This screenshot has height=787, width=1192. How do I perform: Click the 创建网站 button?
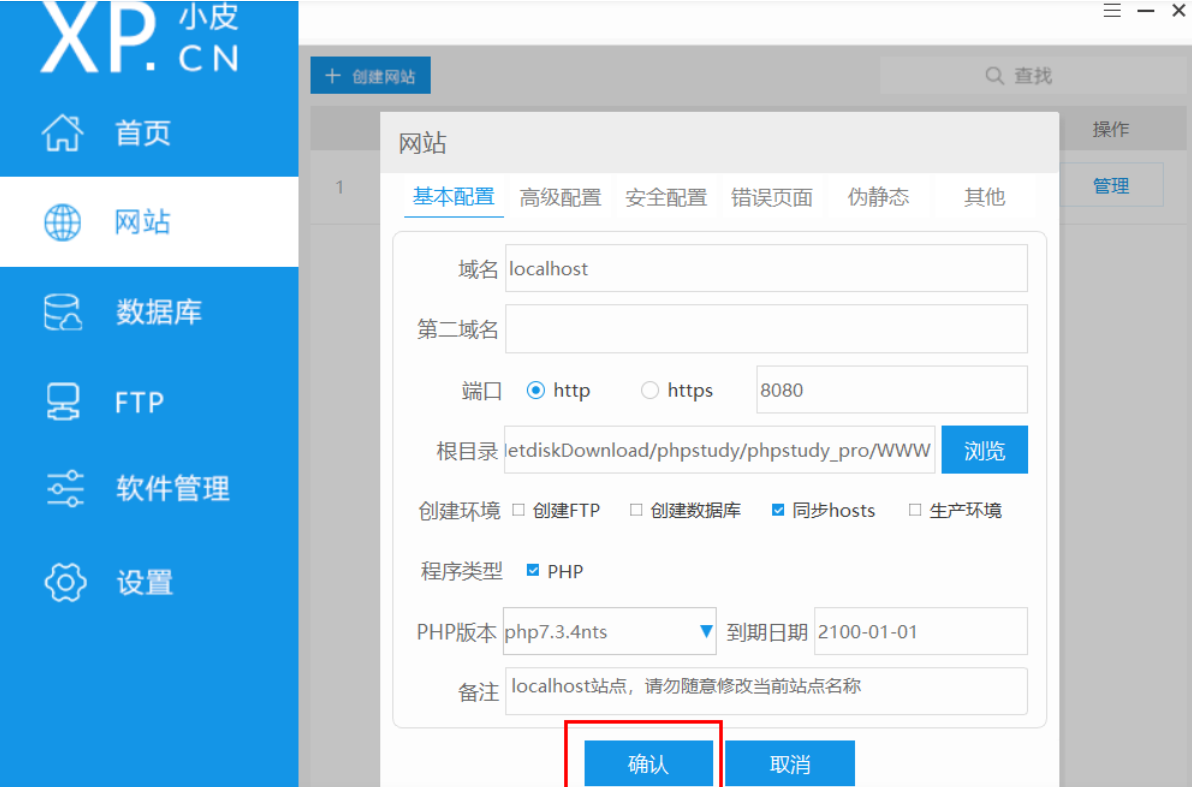(x=370, y=75)
